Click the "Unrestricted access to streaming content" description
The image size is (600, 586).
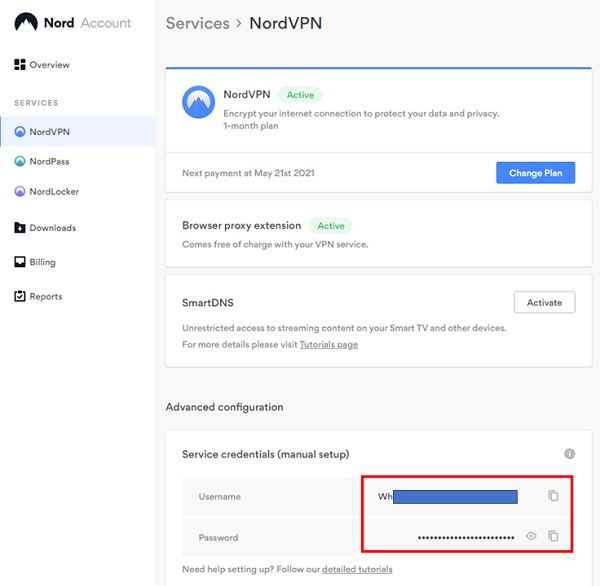344,328
